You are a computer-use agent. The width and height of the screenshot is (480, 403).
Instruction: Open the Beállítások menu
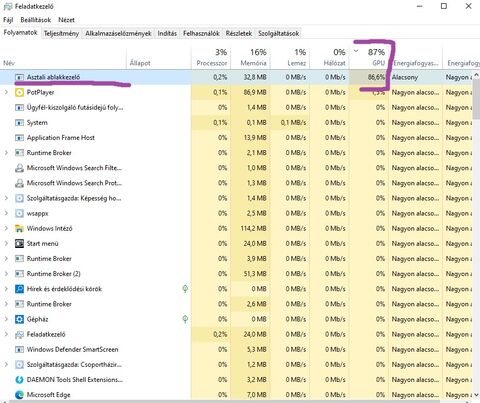point(35,20)
